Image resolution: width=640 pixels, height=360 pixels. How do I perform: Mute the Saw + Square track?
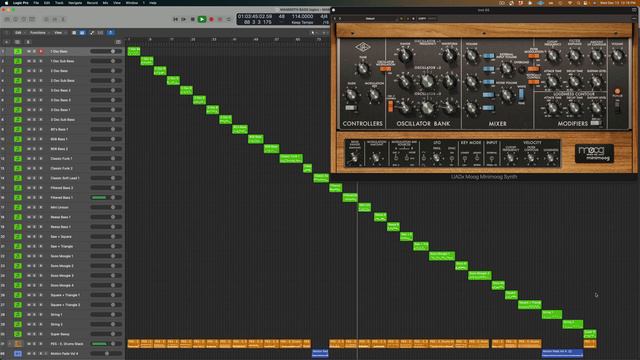[x=29, y=237]
